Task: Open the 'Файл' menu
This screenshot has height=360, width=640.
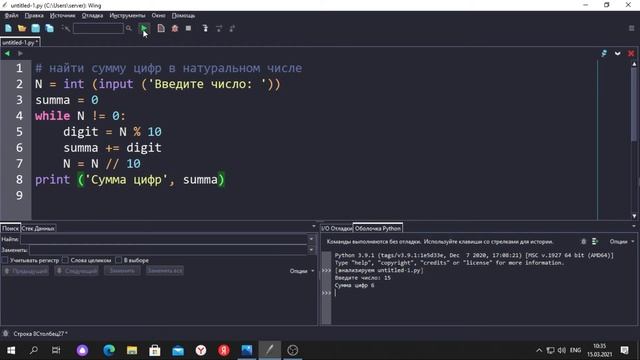Action: pos(11,16)
